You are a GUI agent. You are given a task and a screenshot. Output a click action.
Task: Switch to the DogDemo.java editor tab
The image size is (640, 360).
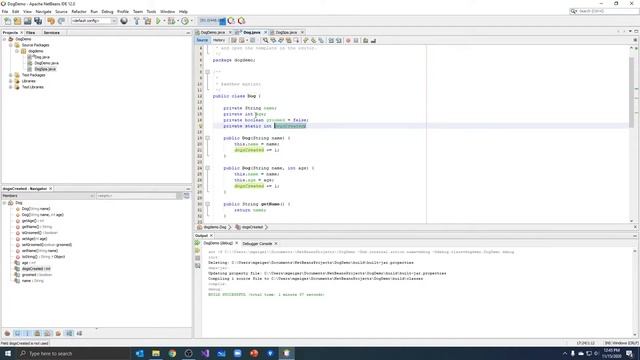click(213, 32)
